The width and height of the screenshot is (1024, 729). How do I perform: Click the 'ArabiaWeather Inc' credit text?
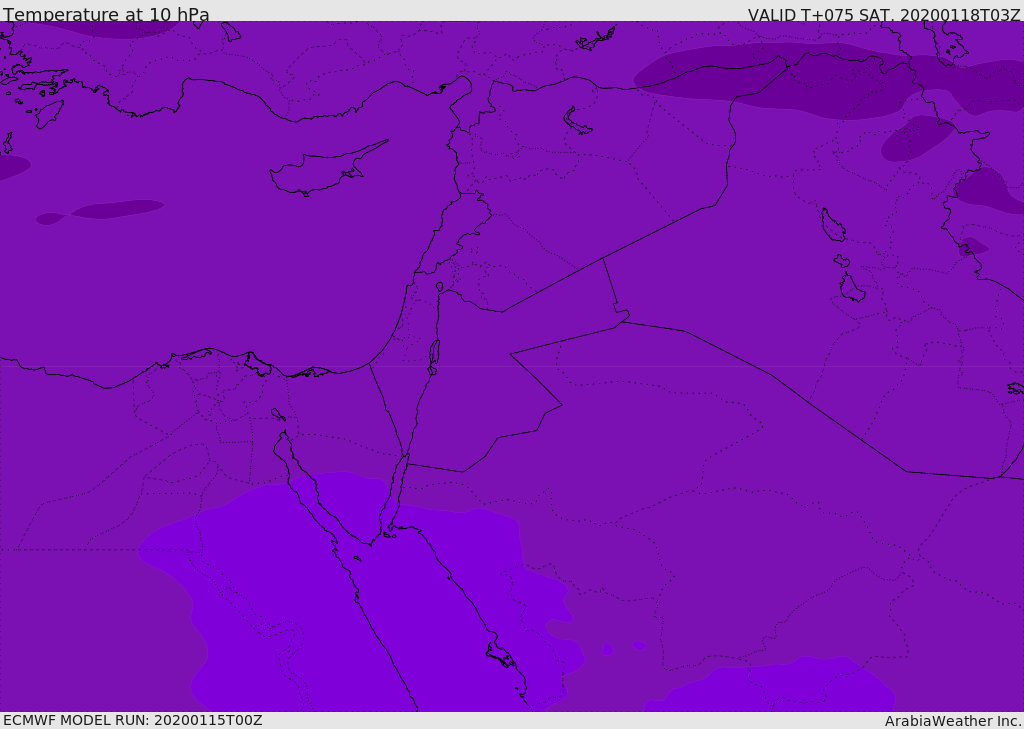[952, 721]
